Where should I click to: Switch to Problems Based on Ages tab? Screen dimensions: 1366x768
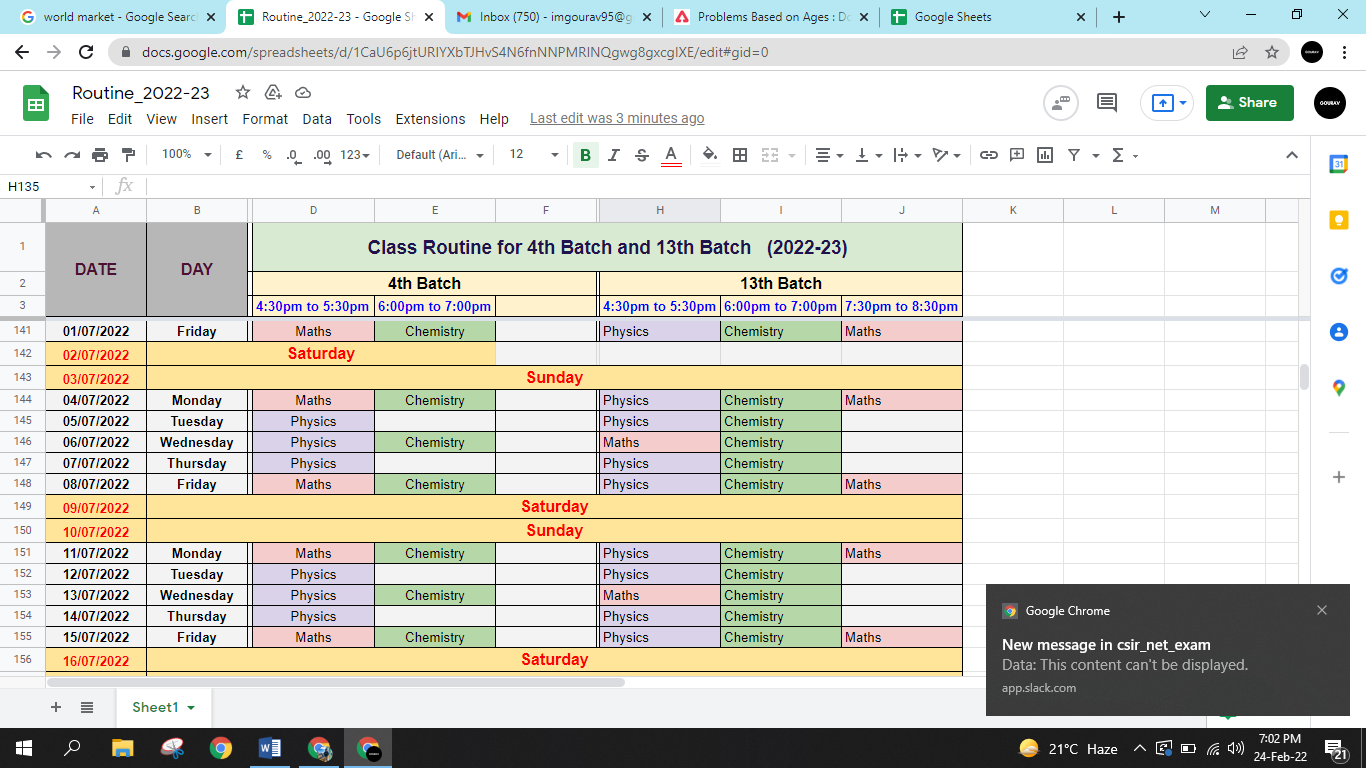point(772,17)
